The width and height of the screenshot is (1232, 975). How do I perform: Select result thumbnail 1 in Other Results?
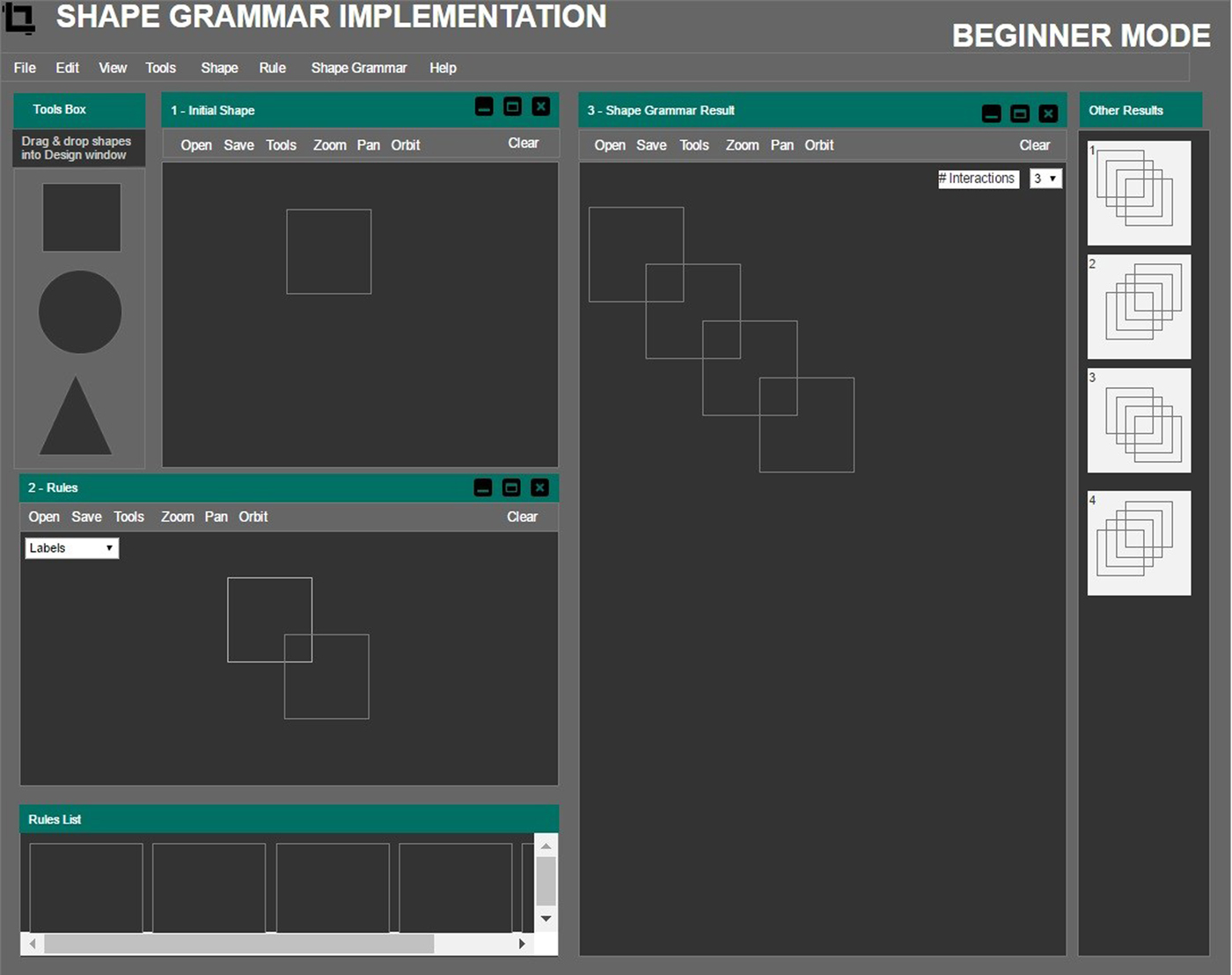1139,192
